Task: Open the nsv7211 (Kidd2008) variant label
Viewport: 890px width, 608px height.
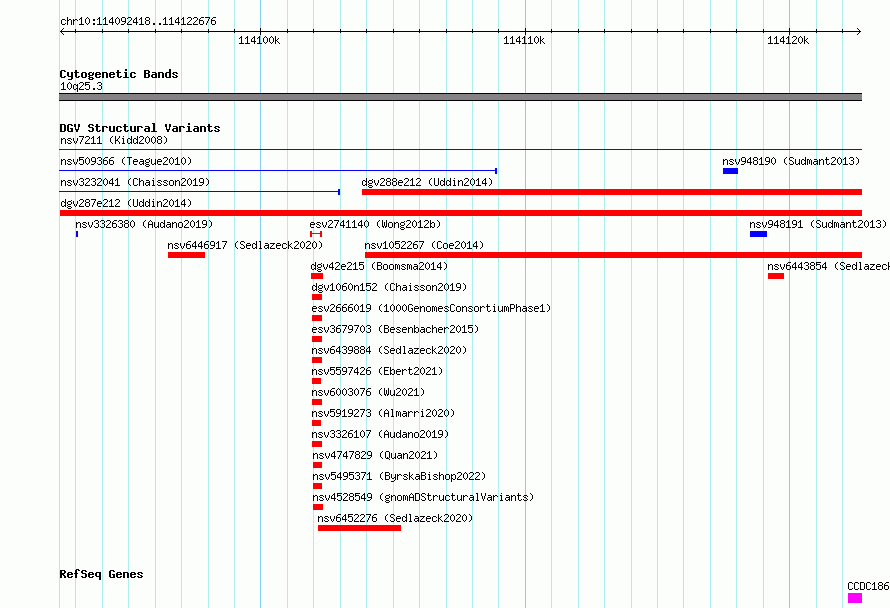Action: (114, 140)
